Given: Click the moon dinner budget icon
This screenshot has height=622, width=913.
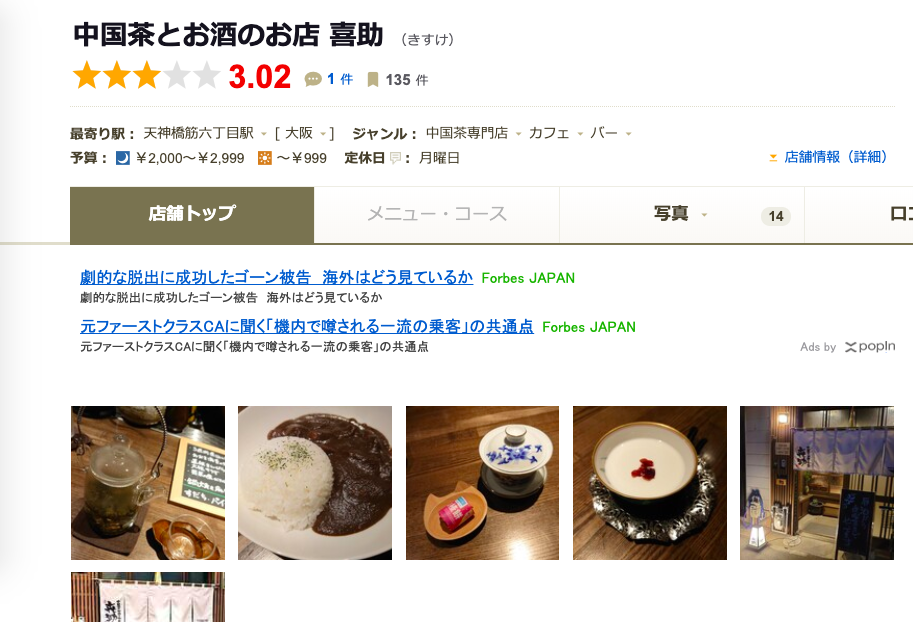Looking at the screenshot, I should [x=123, y=158].
